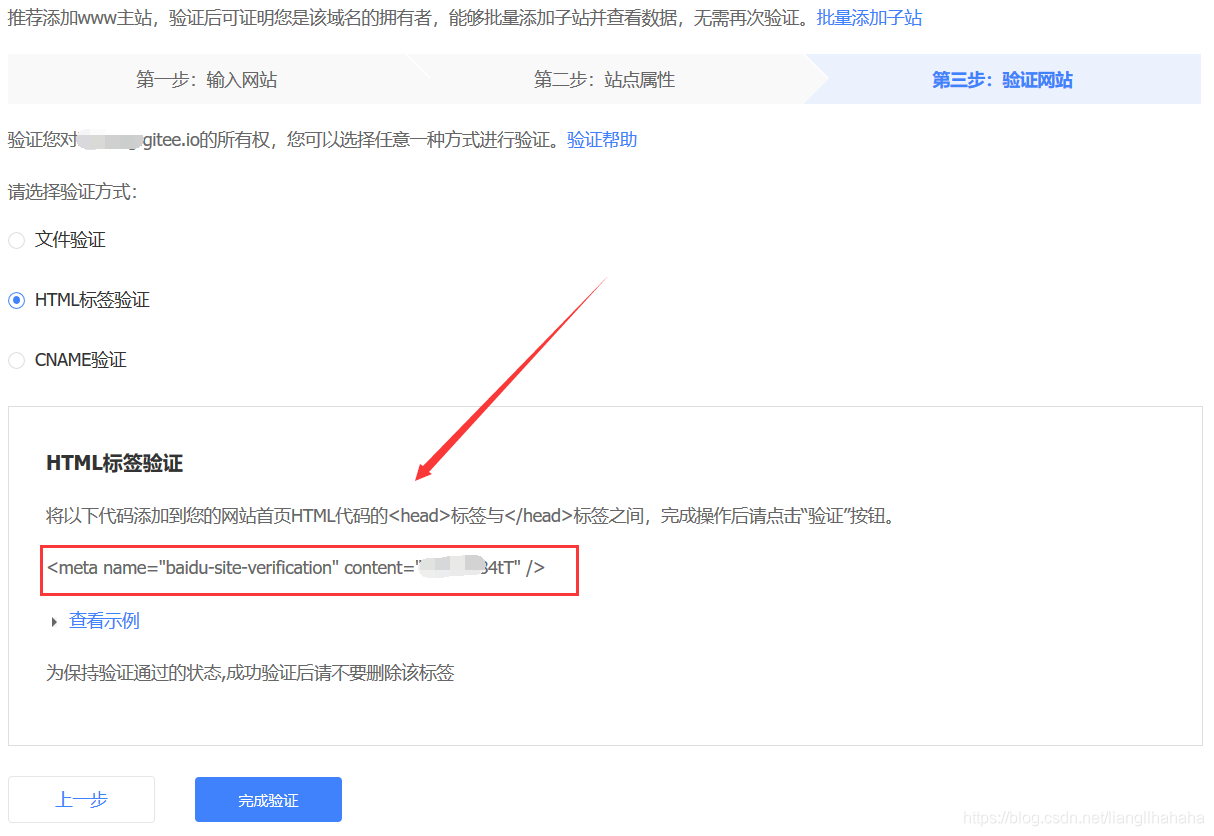
Task: Click the baidu-site-verification meta tag code
Action: click(296, 568)
